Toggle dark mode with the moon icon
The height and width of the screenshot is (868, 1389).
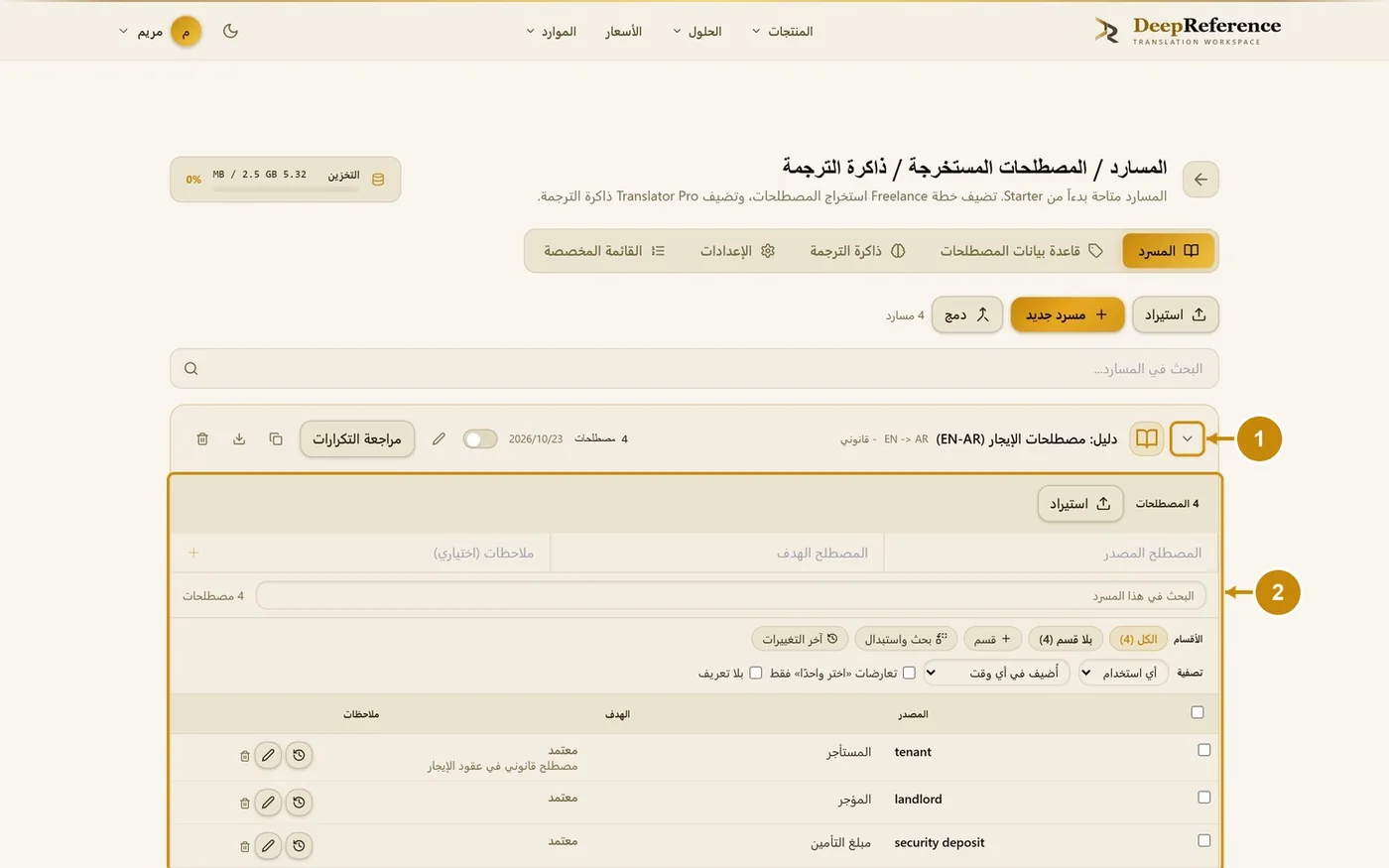(230, 31)
